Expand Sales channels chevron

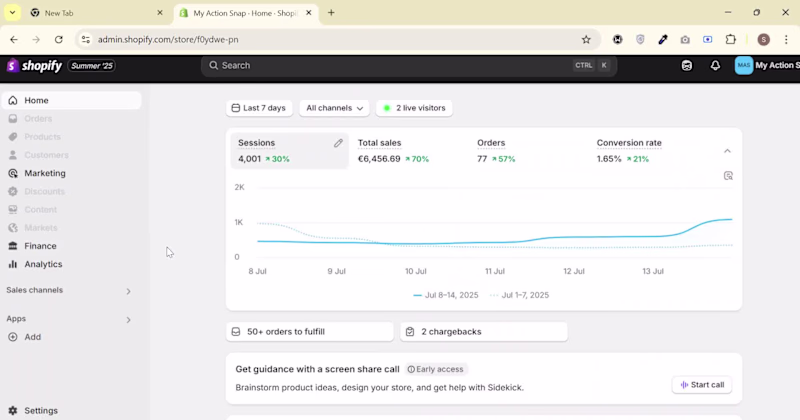pos(129,291)
